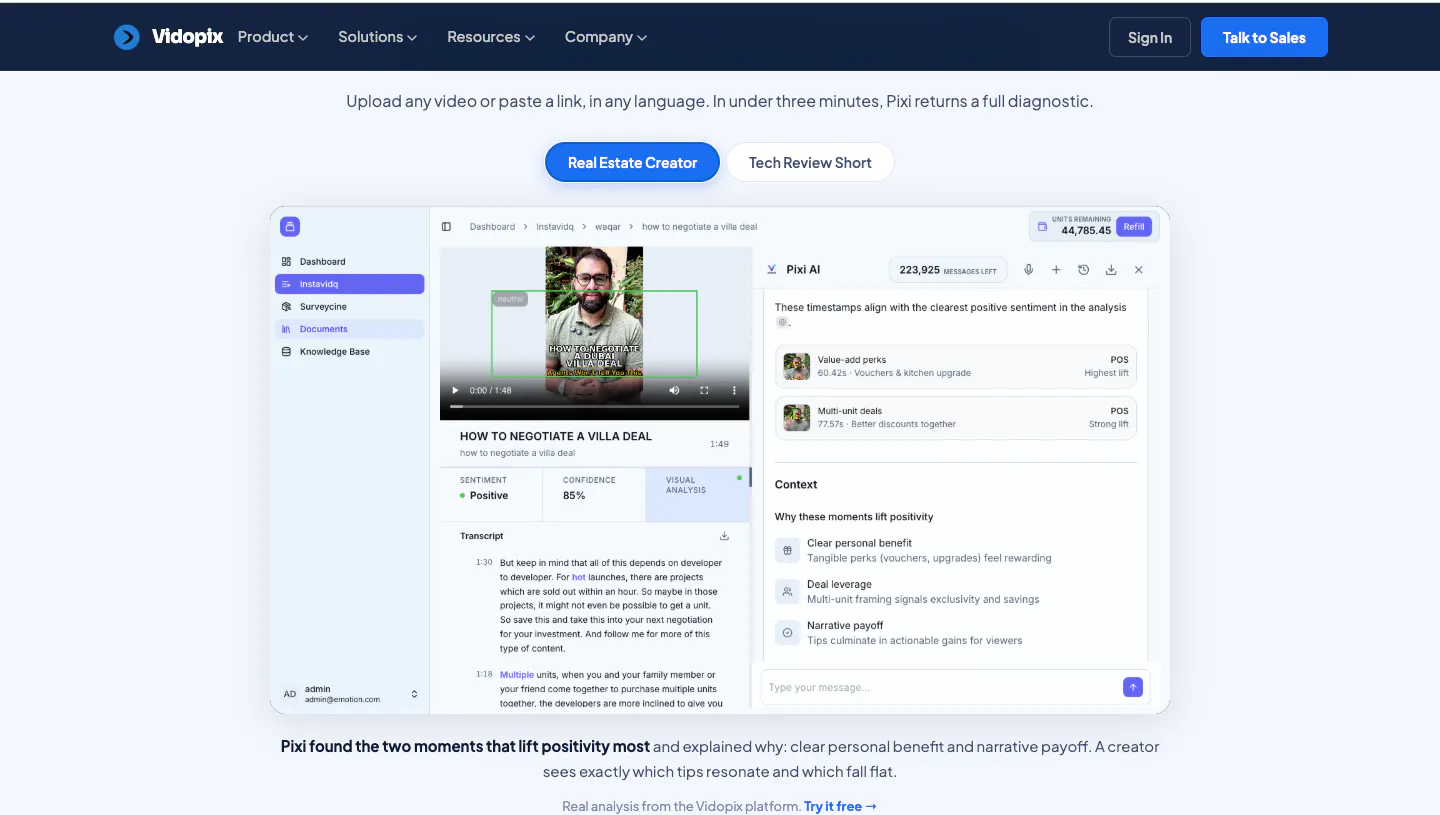Open Dashboard in the app sidebar

pos(350,261)
